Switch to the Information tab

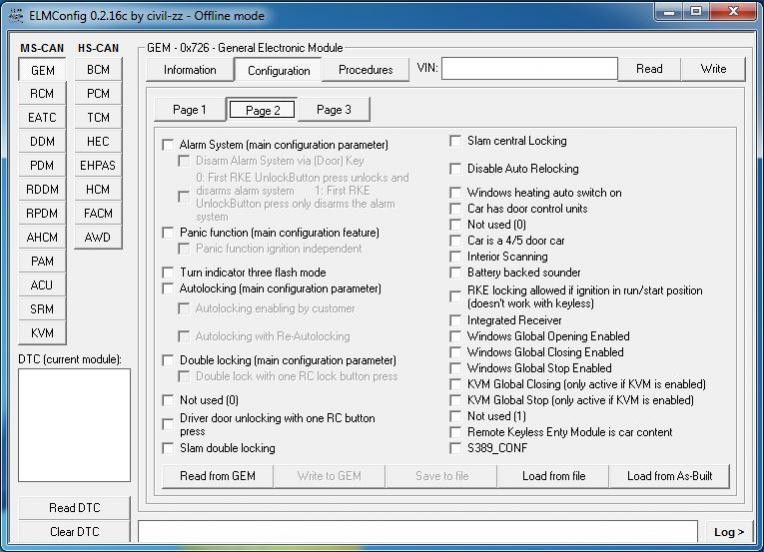click(x=190, y=70)
